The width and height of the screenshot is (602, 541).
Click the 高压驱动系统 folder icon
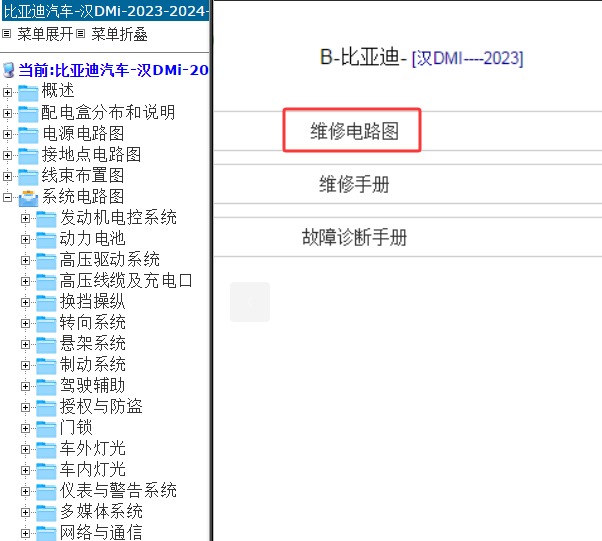(46, 260)
